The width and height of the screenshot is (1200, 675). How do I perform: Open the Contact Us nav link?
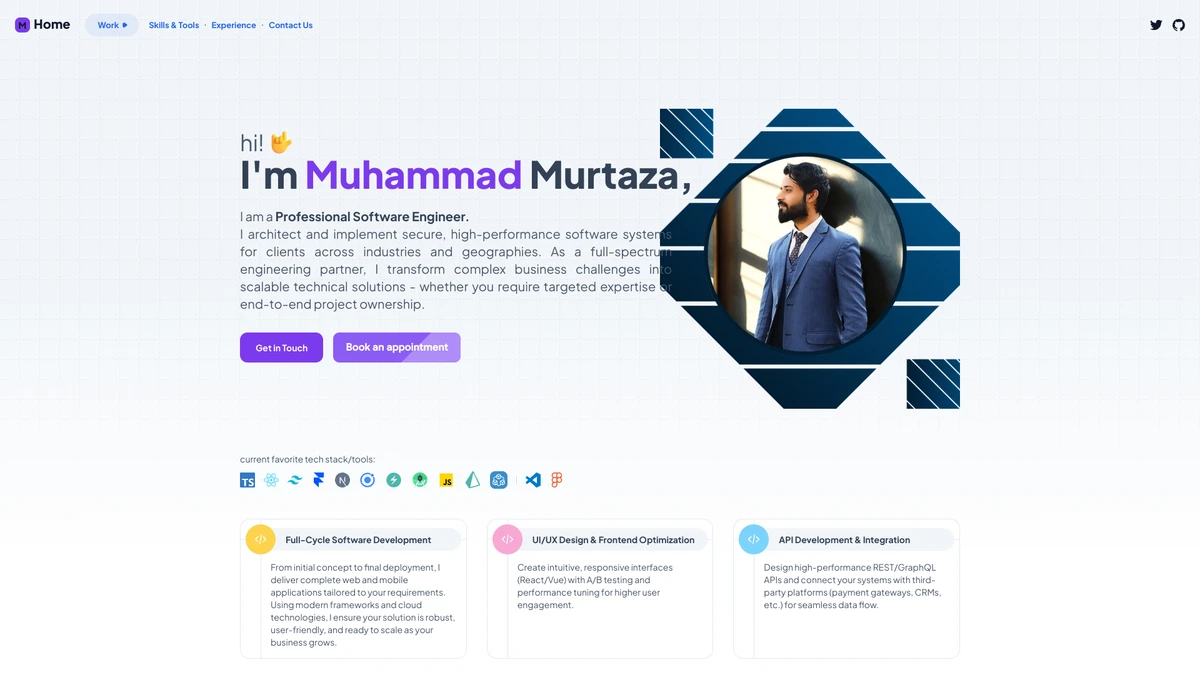tap(291, 25)
